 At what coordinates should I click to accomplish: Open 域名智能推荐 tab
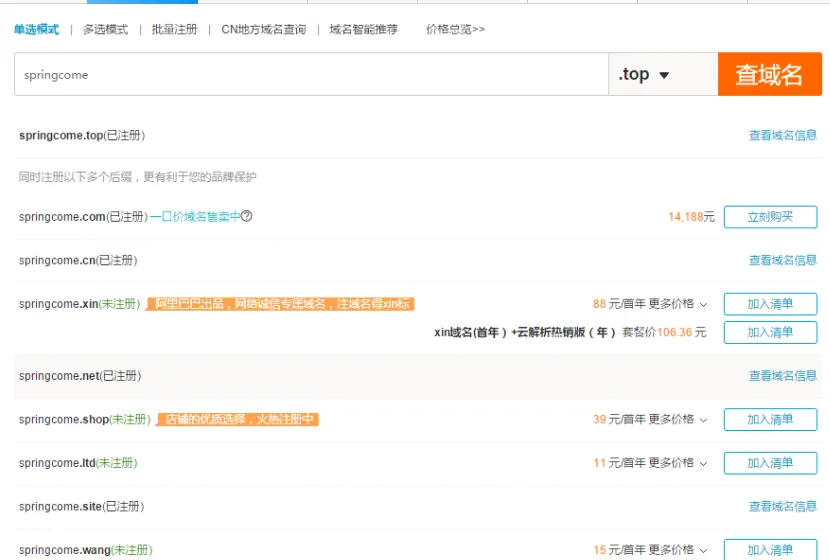(364, 29)
